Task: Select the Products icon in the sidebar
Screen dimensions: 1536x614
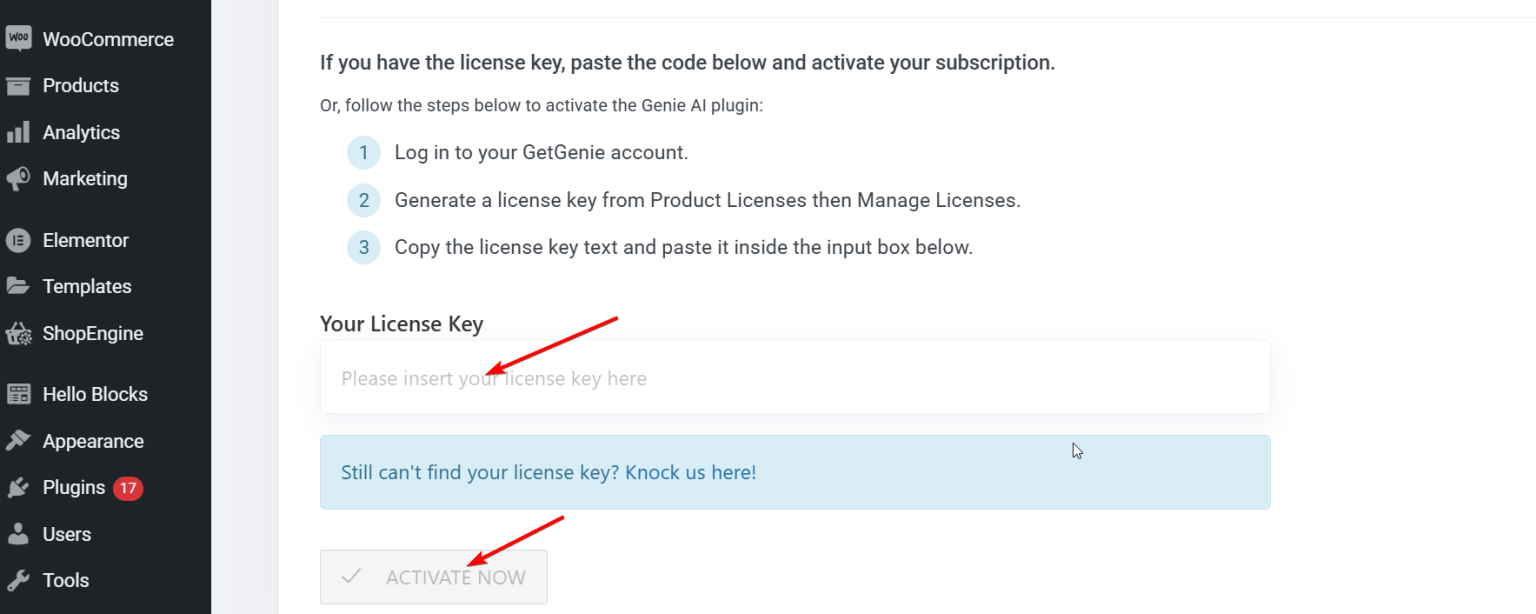Action: point(19,85)
